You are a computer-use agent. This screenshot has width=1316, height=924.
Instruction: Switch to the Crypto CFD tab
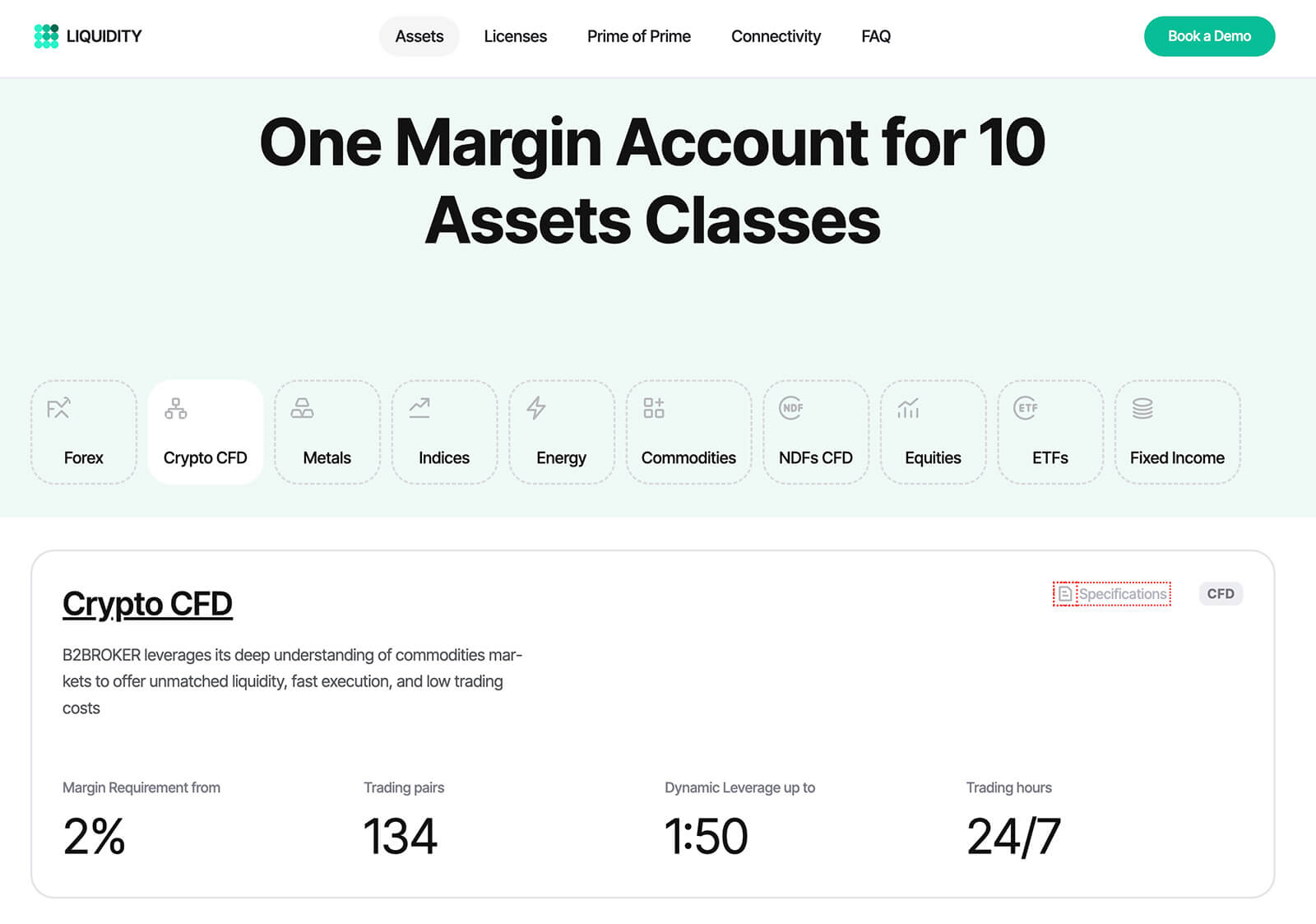(x=205, y=433)
